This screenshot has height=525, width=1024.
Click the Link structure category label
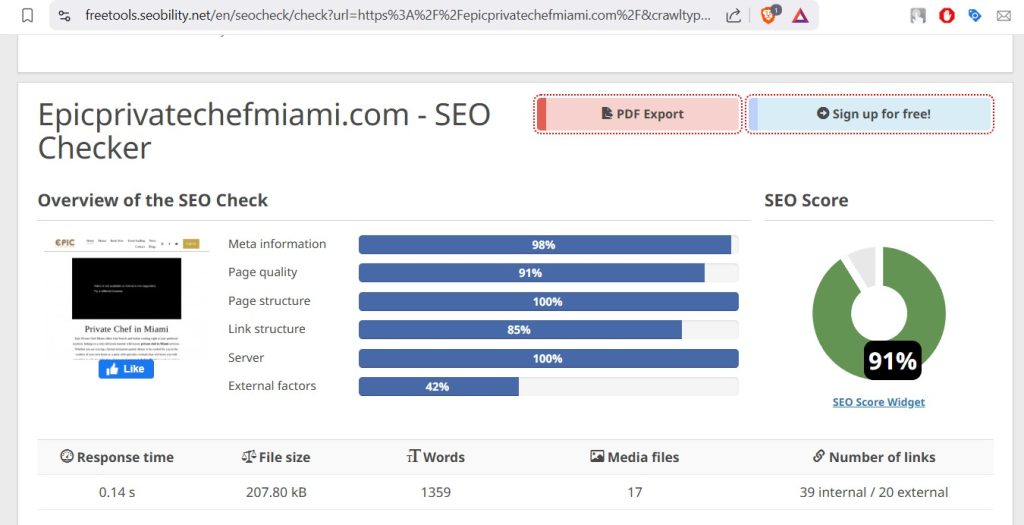[x=267, y=329]
